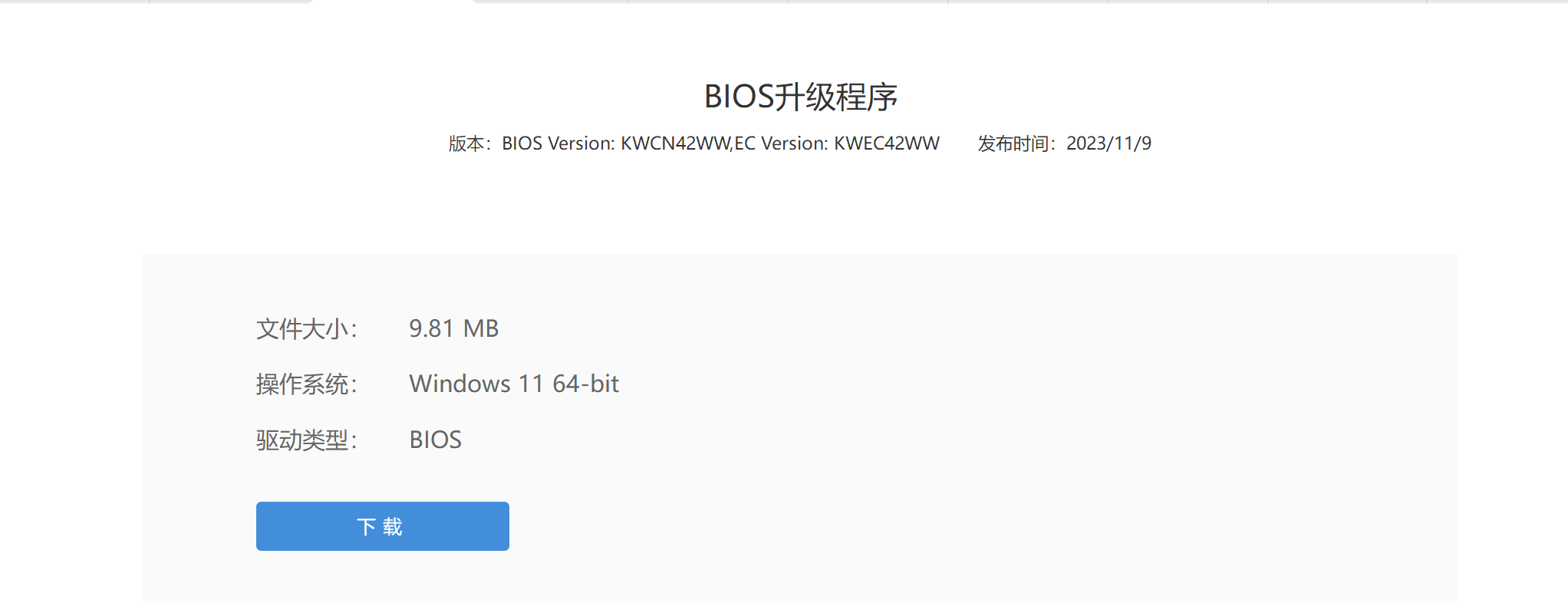Click the BIOS driver type value
The width and height of the screenshot is (1568, 603).
(x=435, y=440)
